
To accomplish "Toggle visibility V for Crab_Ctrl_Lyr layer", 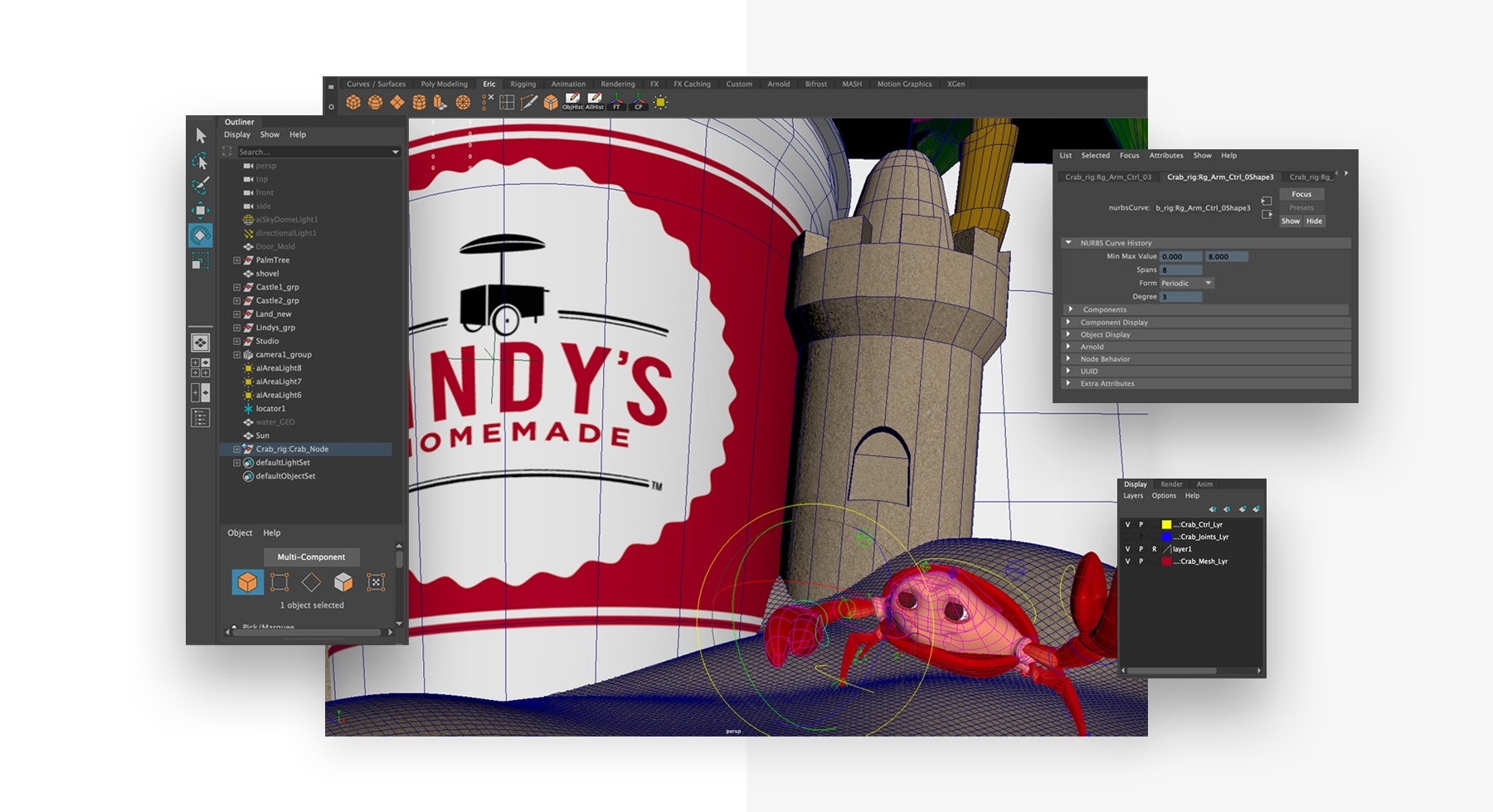I will (1127, 525).
